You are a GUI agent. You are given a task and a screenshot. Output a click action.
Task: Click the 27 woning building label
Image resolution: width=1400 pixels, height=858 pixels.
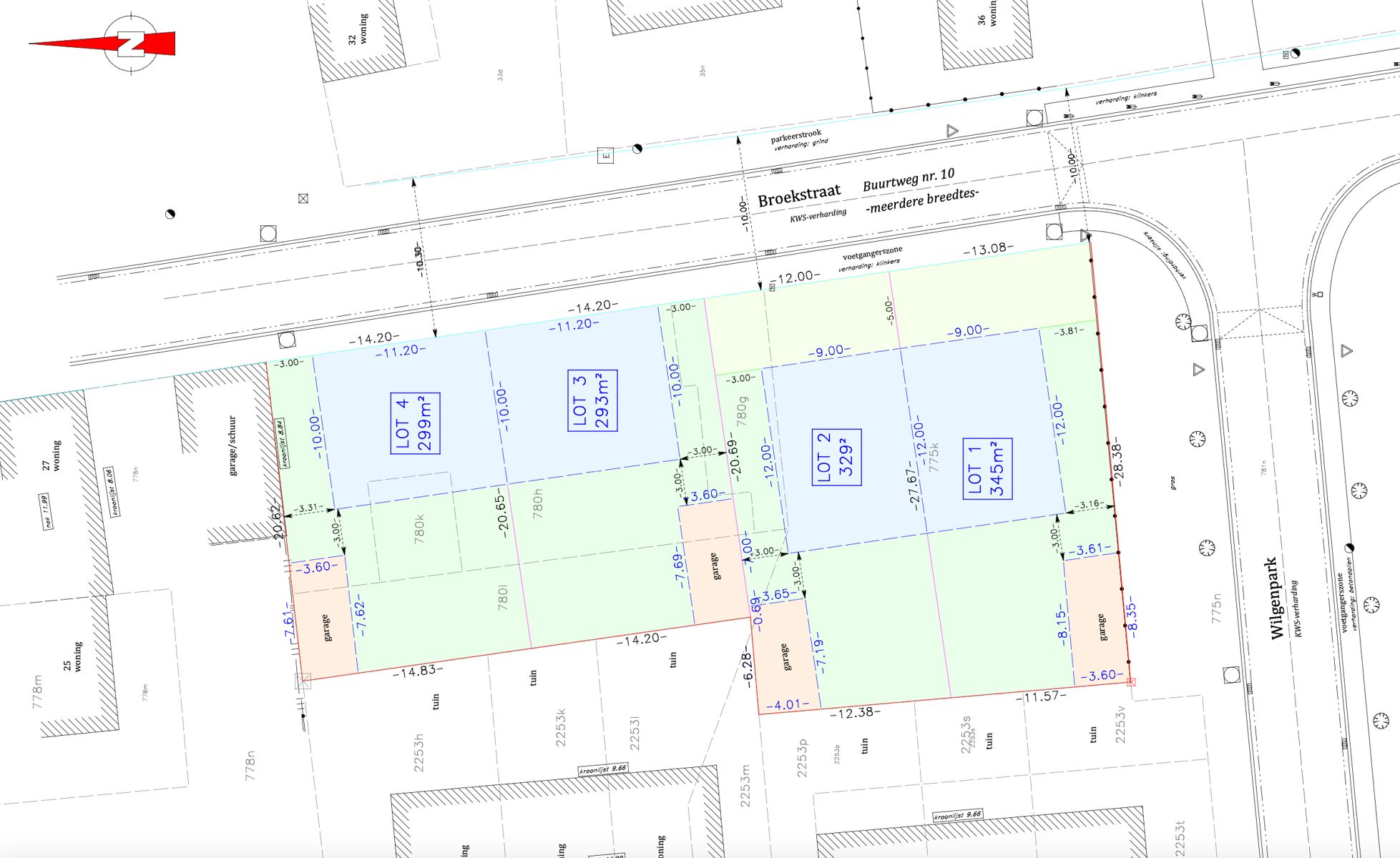pos(52,456)
